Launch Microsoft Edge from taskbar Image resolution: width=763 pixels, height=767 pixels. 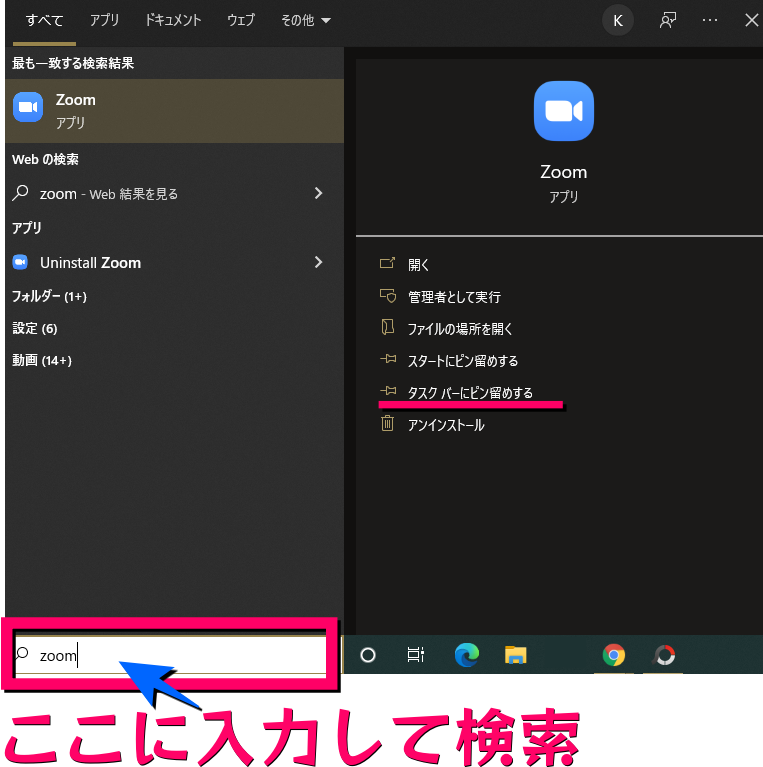(x=467, y=654)
